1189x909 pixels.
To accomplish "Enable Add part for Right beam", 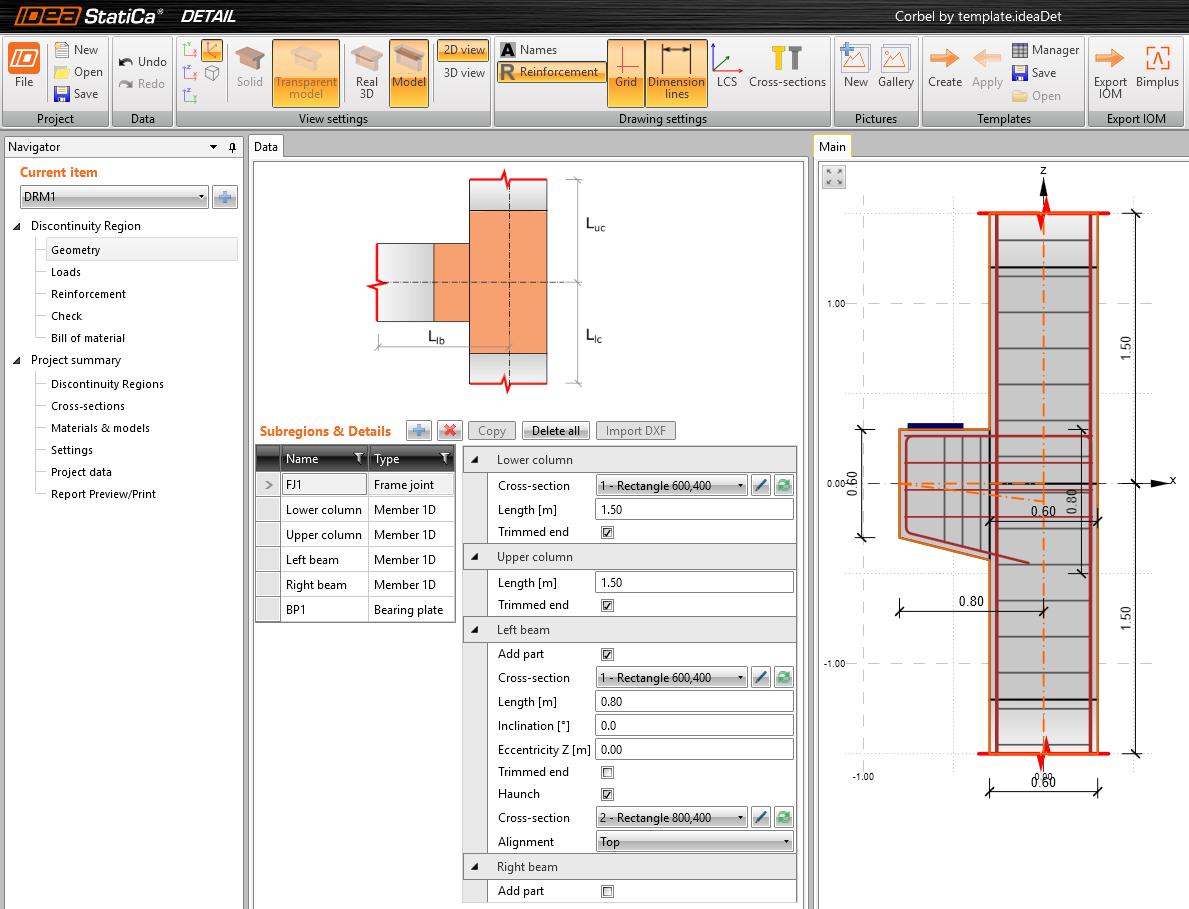I will pyautogui.click(x=607, y=891).
